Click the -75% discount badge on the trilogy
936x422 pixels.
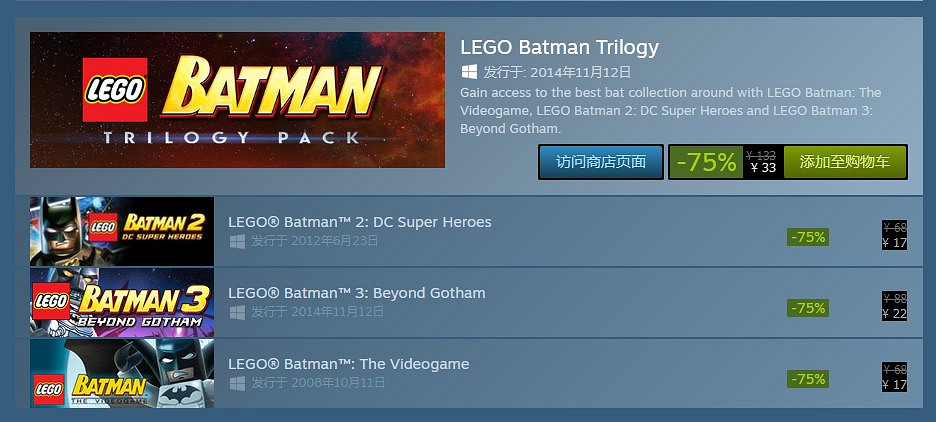click(706, 162)
